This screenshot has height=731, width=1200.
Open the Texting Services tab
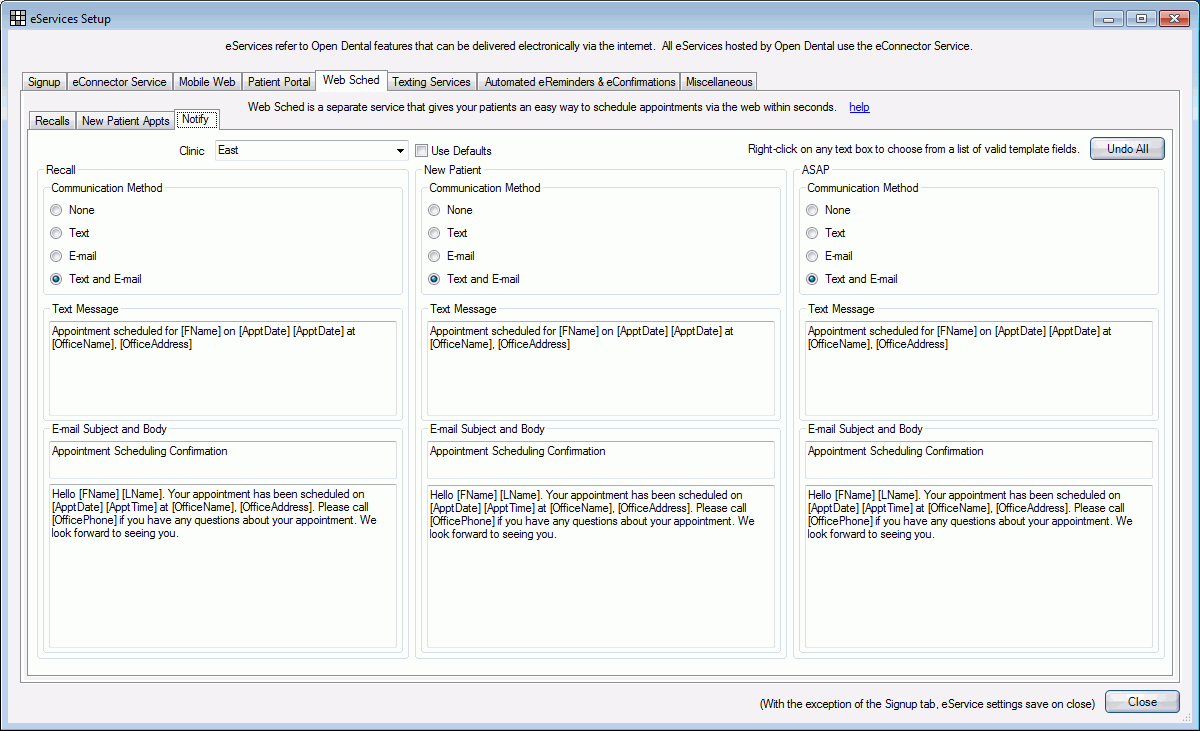[431, 82]
